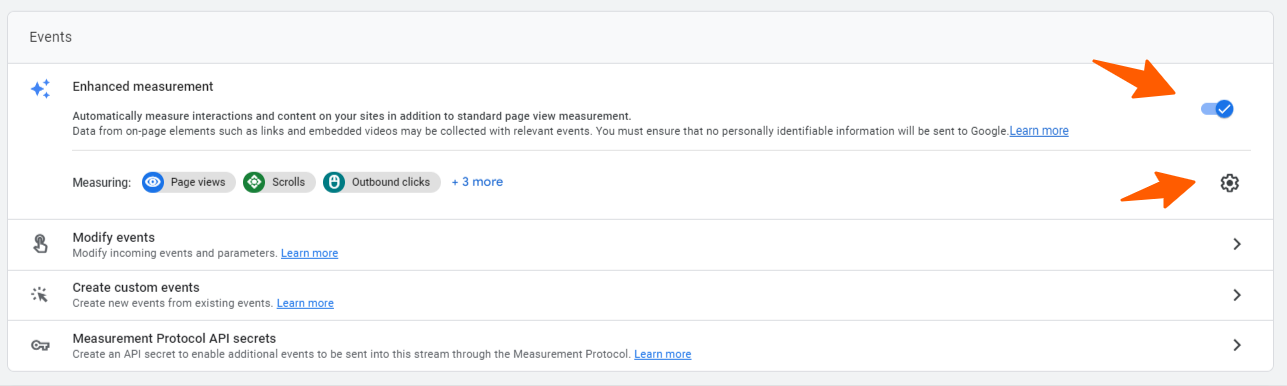Show the '+ 3 more' measured events
1287x386 pixels.
click(477, 182)
